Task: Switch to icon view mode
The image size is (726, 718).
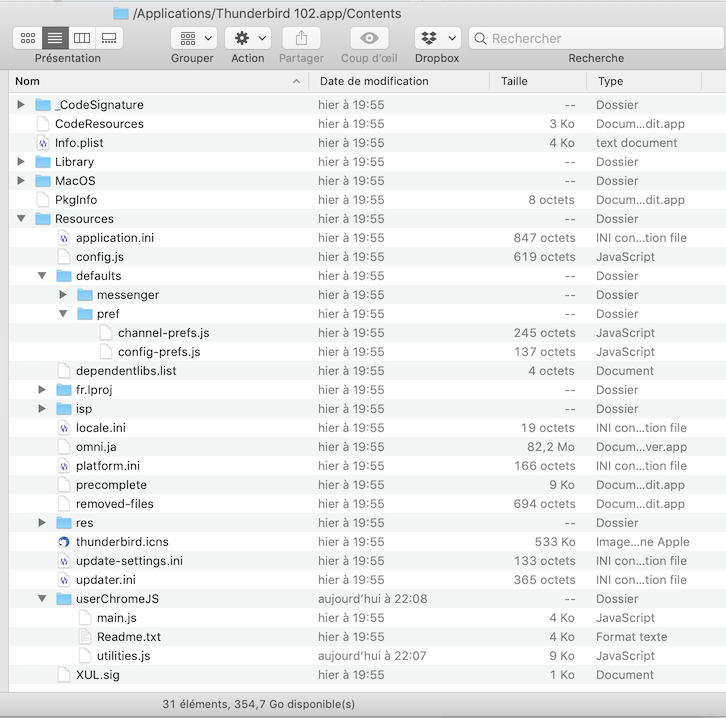Action: [x=28, y=38]
